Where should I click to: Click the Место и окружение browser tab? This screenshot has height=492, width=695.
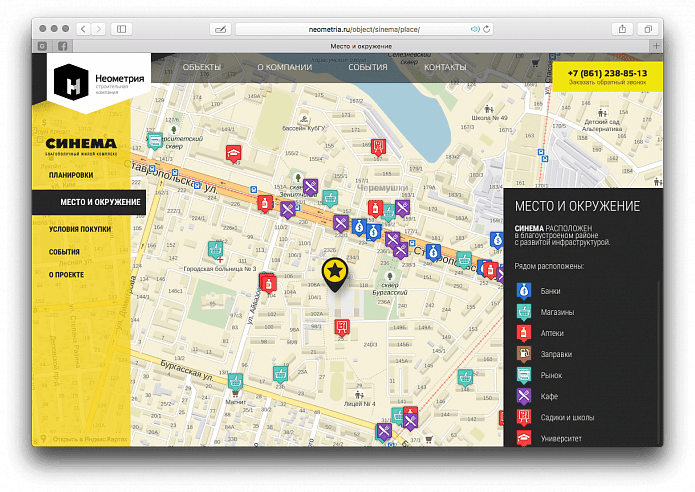click(x=361, y=46)
